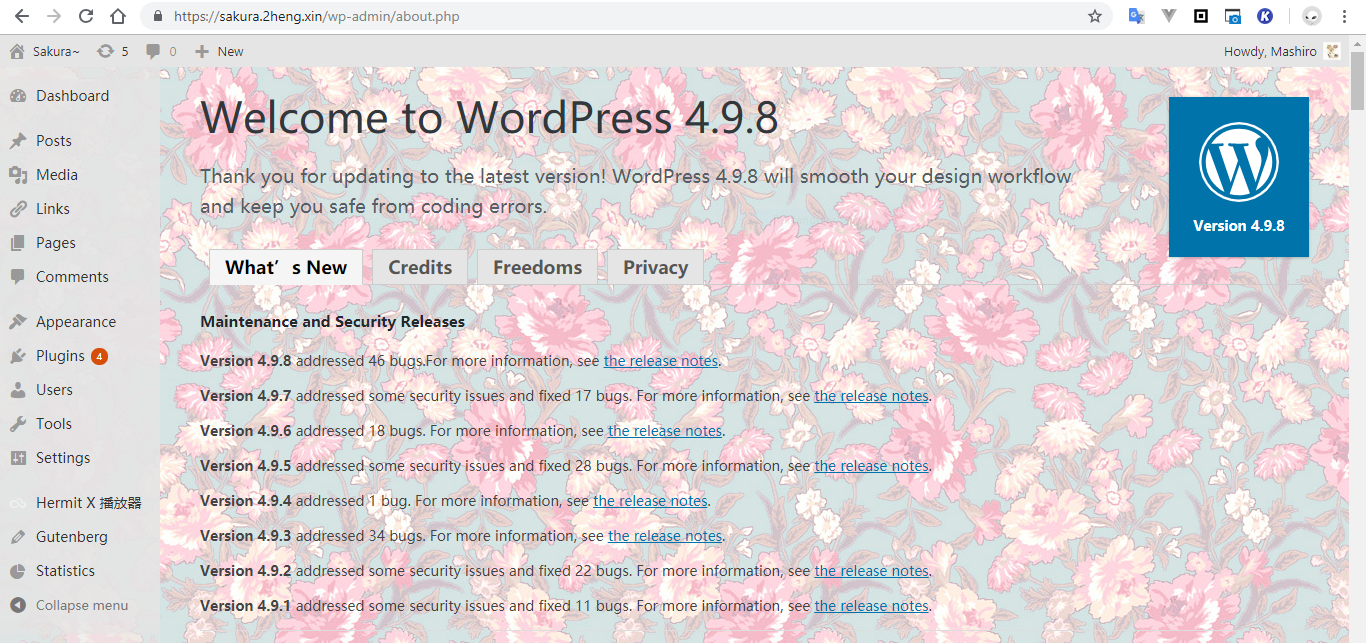The image size is (1366, 643).
Task: Click the Plugins update count badge 4
Action: pyautogui.click(x=99, y=356)
